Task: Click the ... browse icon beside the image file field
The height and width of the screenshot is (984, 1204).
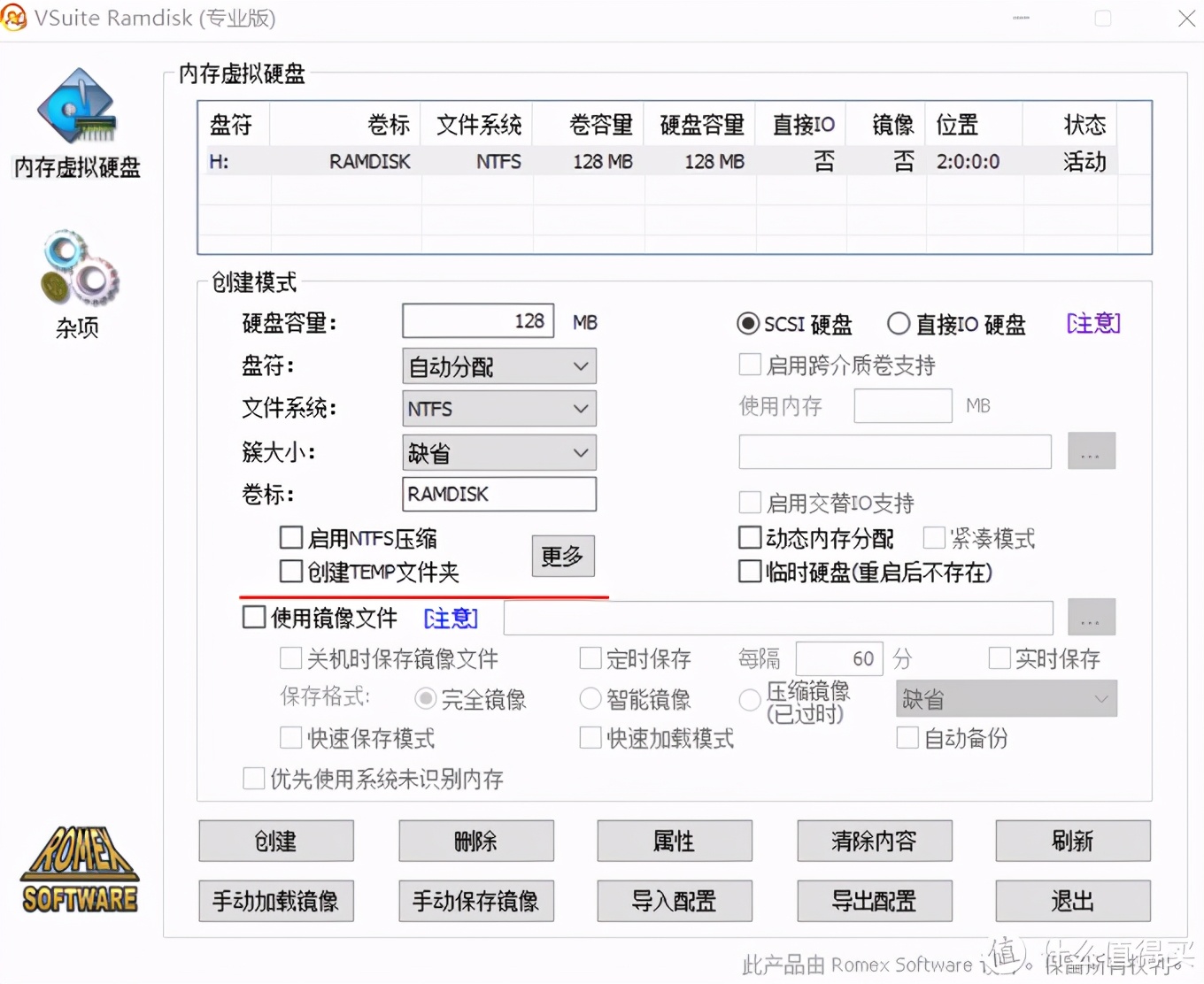Action: [1091, 617]
